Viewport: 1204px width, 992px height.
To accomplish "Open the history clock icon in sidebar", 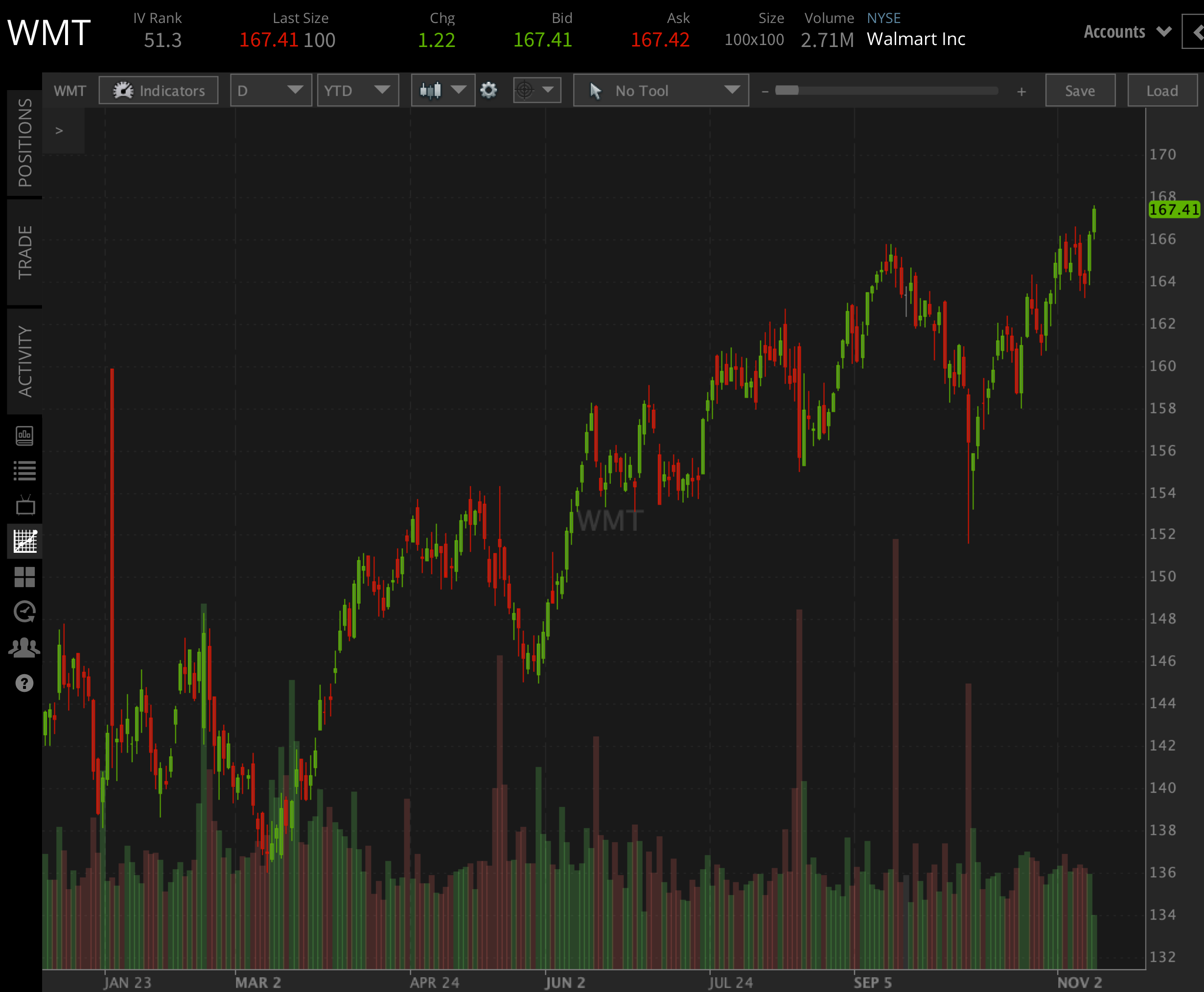I will 24,612.
